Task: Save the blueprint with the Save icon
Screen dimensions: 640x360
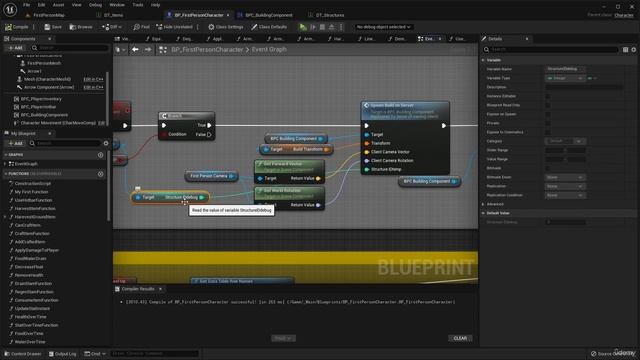Action: pos(53,27)
